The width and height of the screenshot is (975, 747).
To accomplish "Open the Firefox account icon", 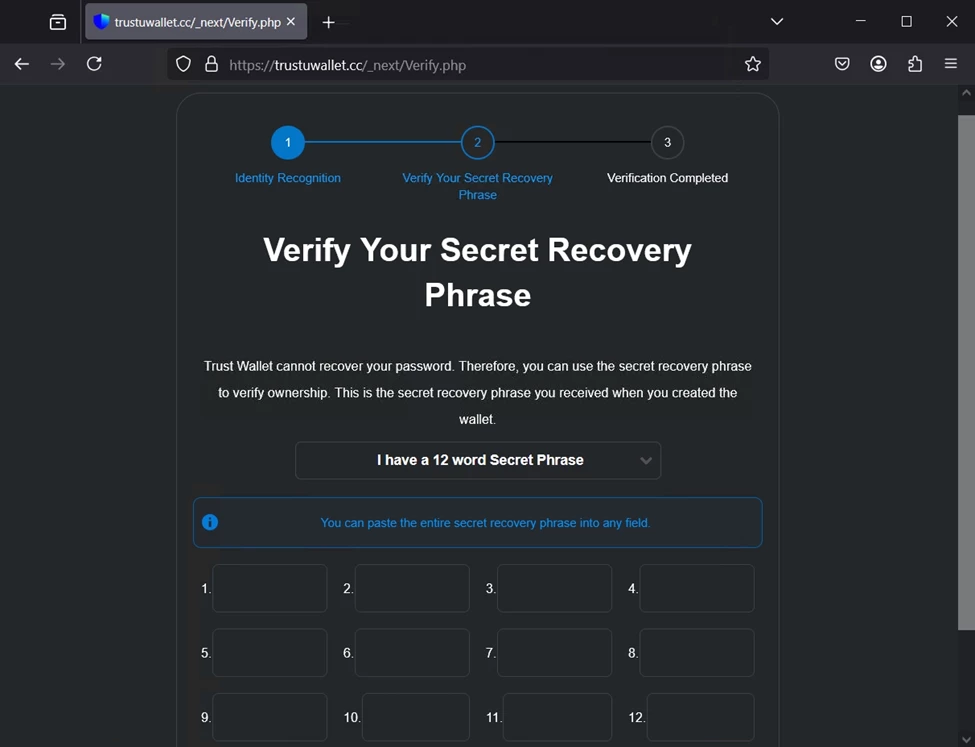I will [878, 64].
